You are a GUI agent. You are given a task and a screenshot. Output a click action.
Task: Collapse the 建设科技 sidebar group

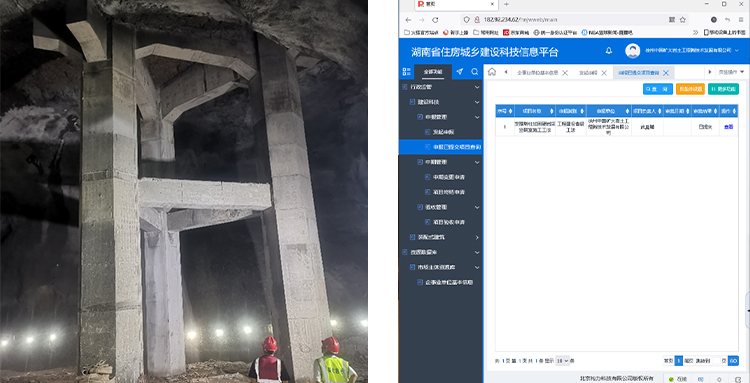coord(477,102)
